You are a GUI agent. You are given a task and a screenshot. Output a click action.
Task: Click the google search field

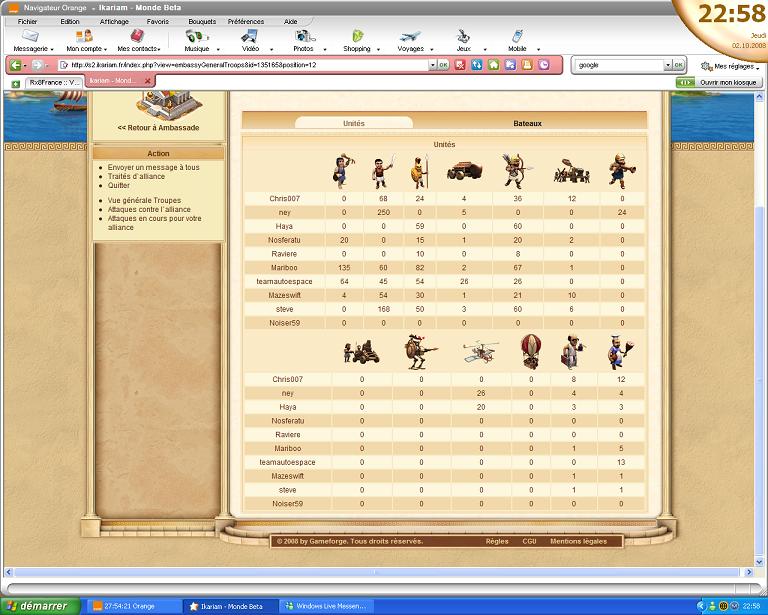(x=620, y=65)
